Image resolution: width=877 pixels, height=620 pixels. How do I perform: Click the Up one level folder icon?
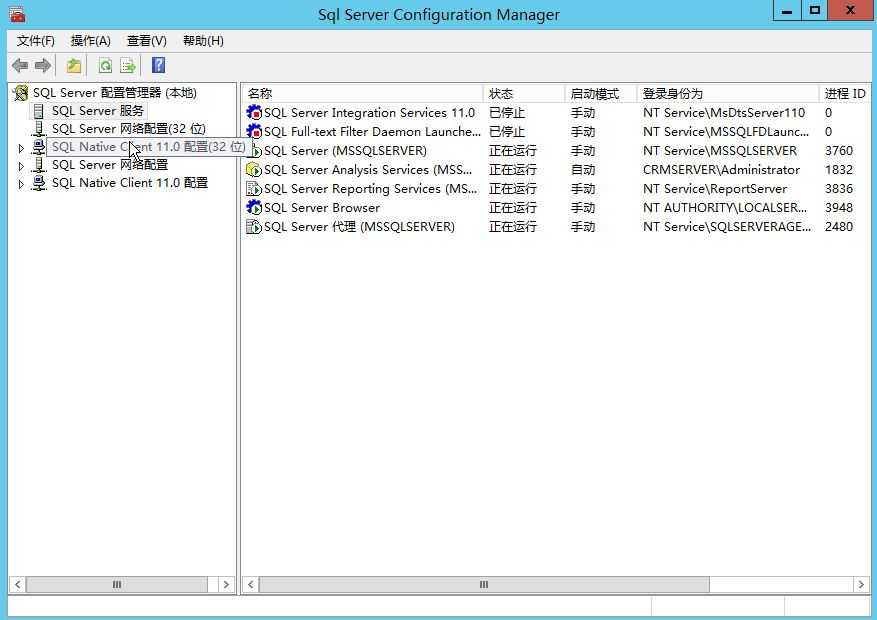[x=74, y=66]
